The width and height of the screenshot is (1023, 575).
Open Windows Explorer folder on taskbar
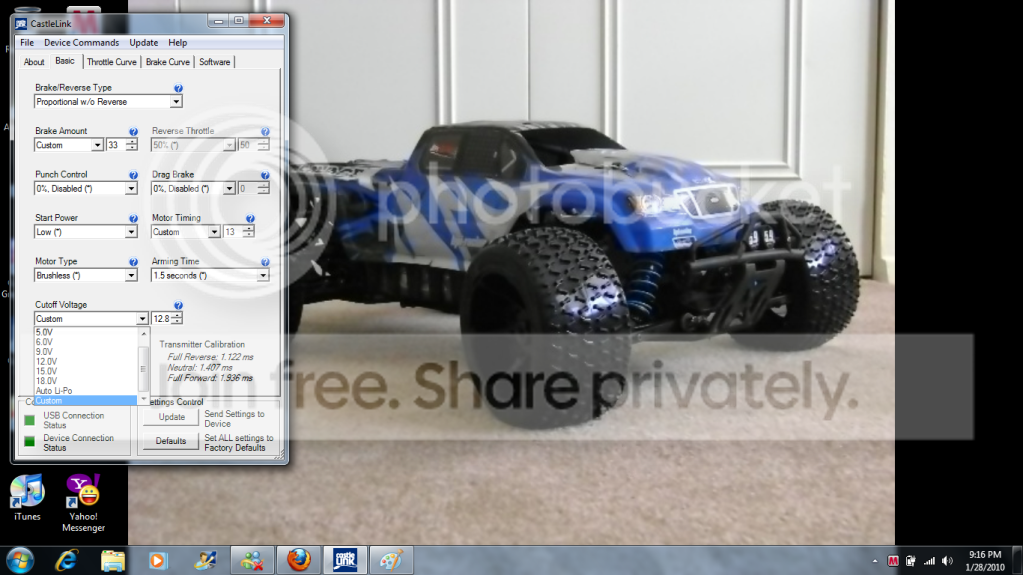(x=113, y=561)
